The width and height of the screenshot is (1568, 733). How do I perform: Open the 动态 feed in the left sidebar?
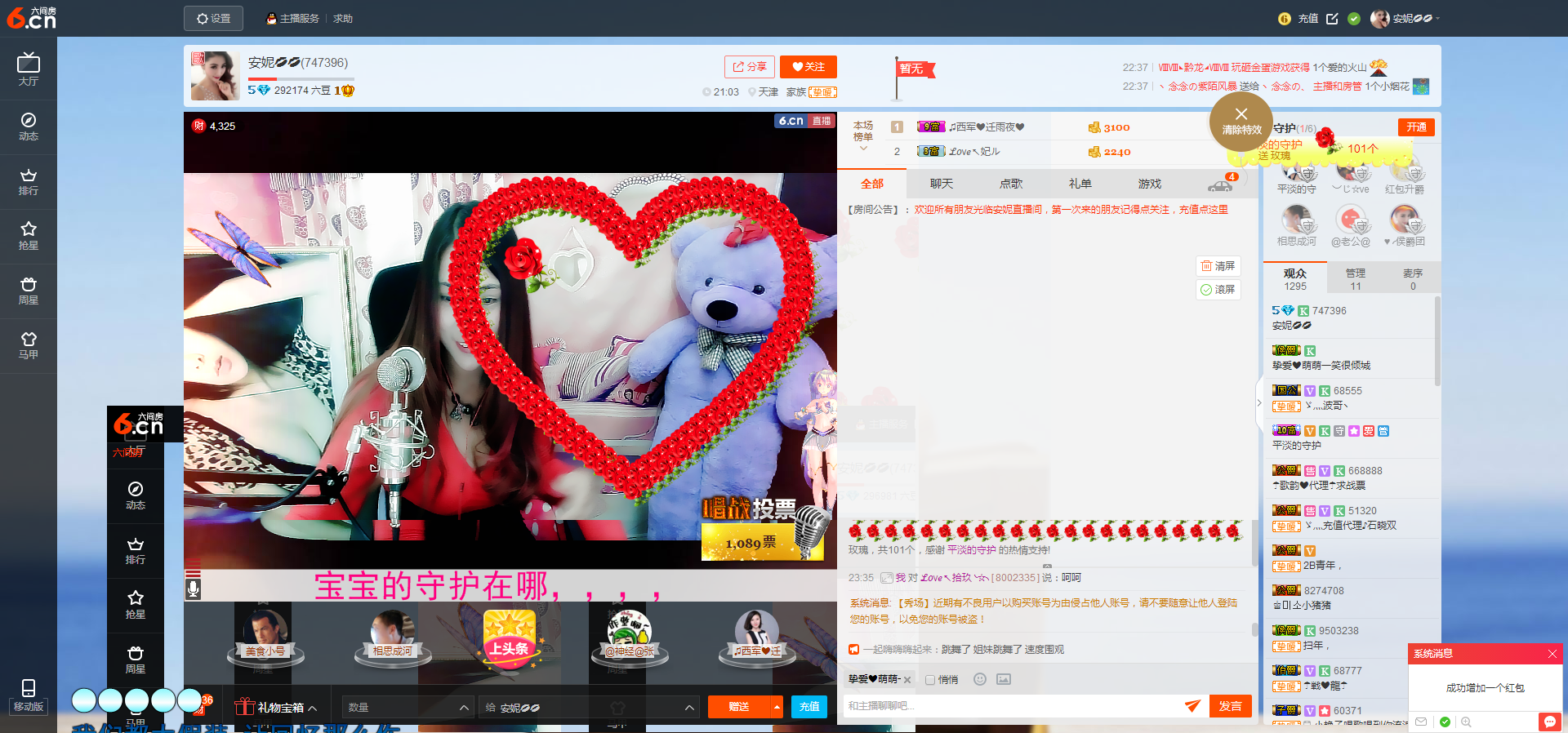[x=29, y=127]
